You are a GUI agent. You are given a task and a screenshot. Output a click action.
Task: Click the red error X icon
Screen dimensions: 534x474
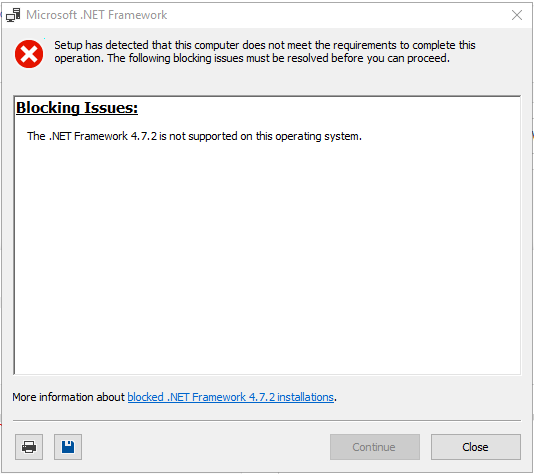coord(29,54)
